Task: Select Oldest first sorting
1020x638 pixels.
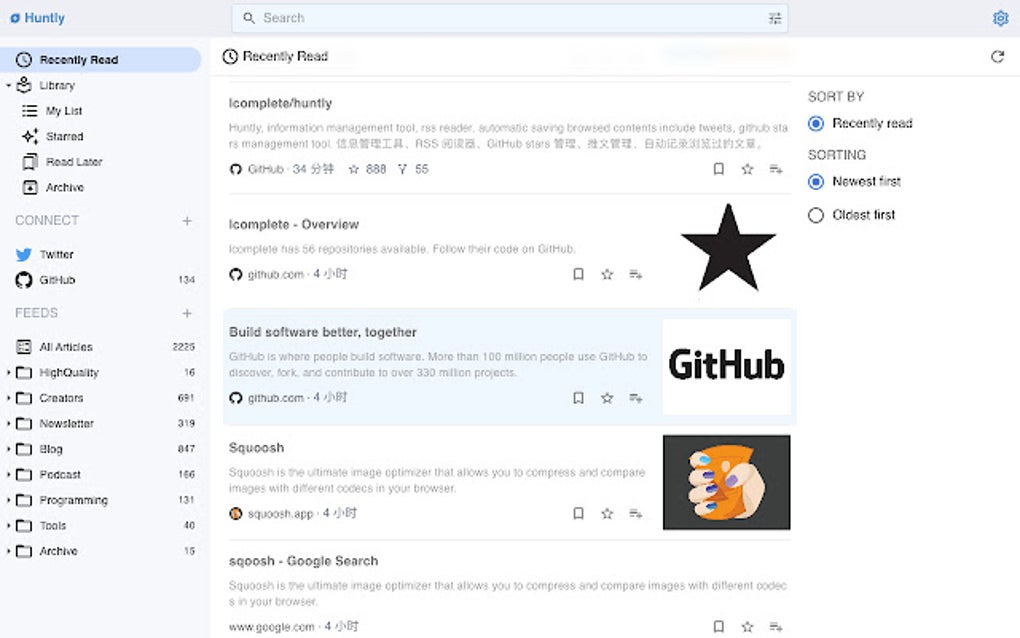Action: pyautogui.click(x=816, y=215)
